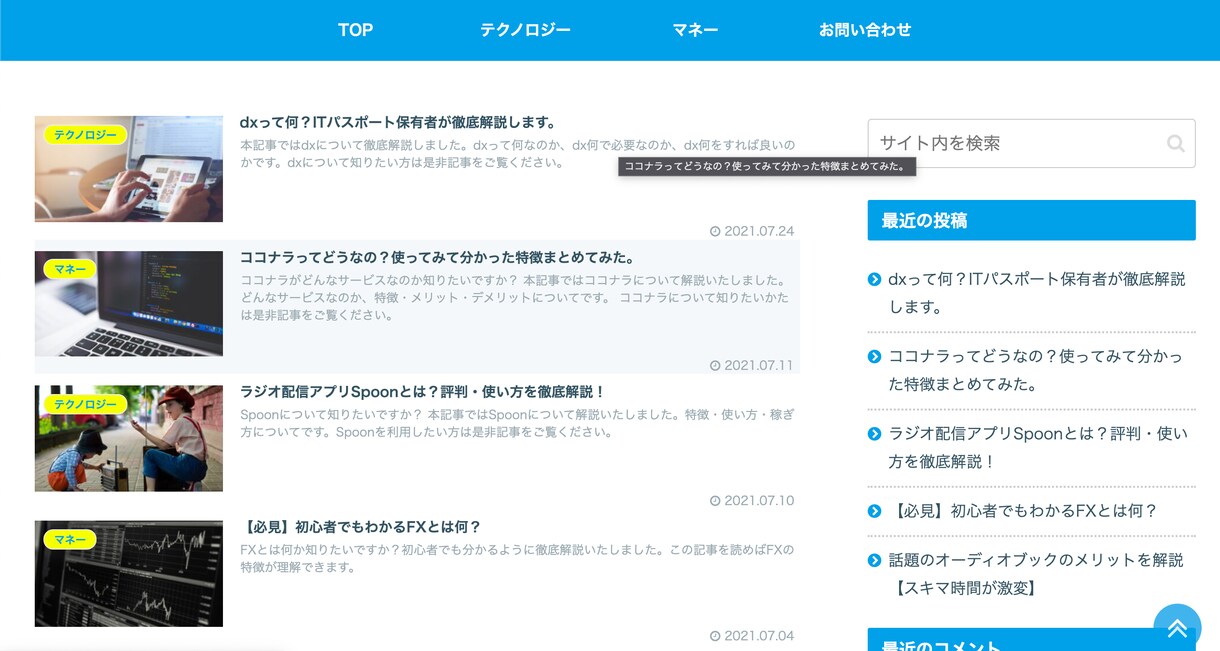Screen dimensions: 1220x651
Task: Click the sidebar link ココナラってどうなの？
Action: click(x=1035, y=370)
